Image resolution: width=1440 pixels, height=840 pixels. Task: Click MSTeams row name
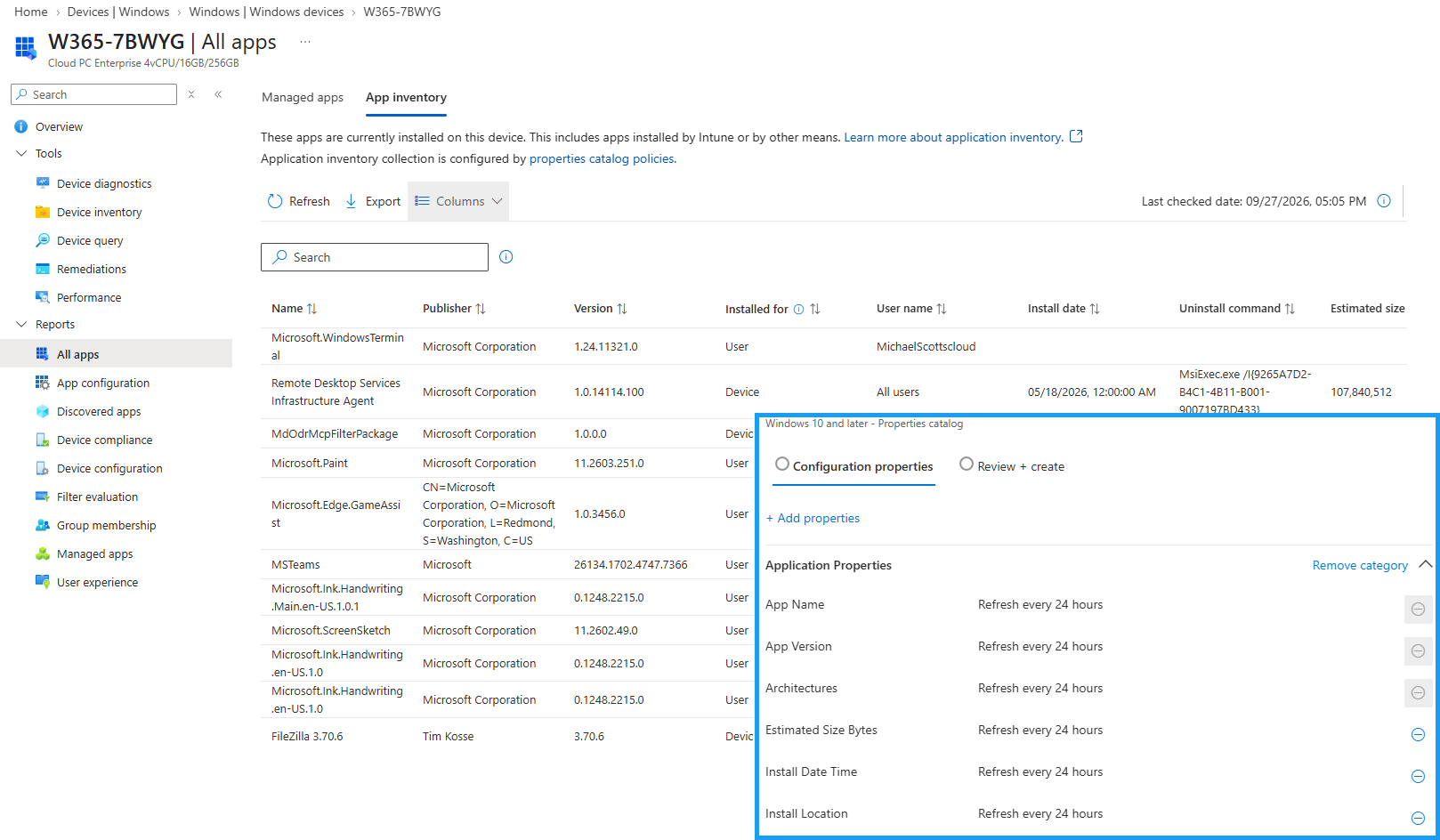(295, 564)
